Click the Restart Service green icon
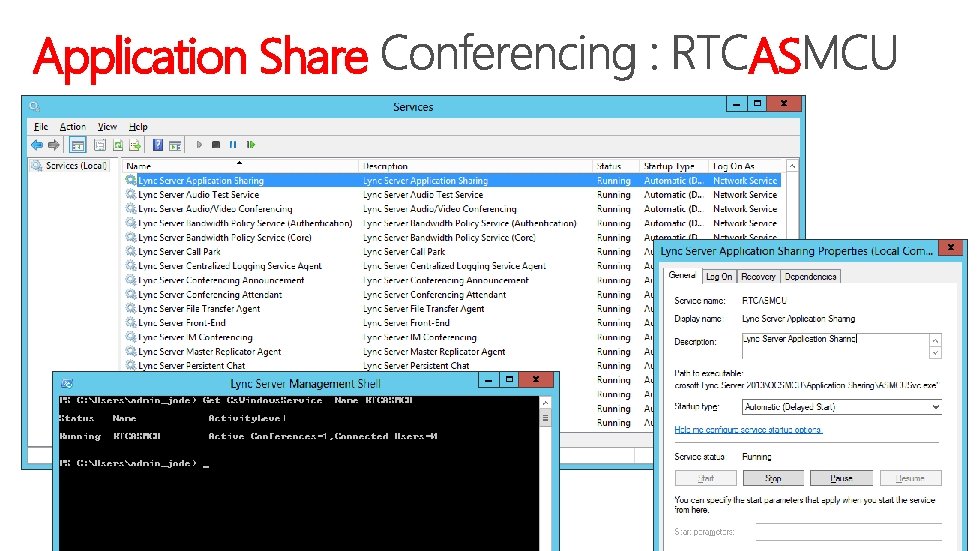 (x=251, y=145)
